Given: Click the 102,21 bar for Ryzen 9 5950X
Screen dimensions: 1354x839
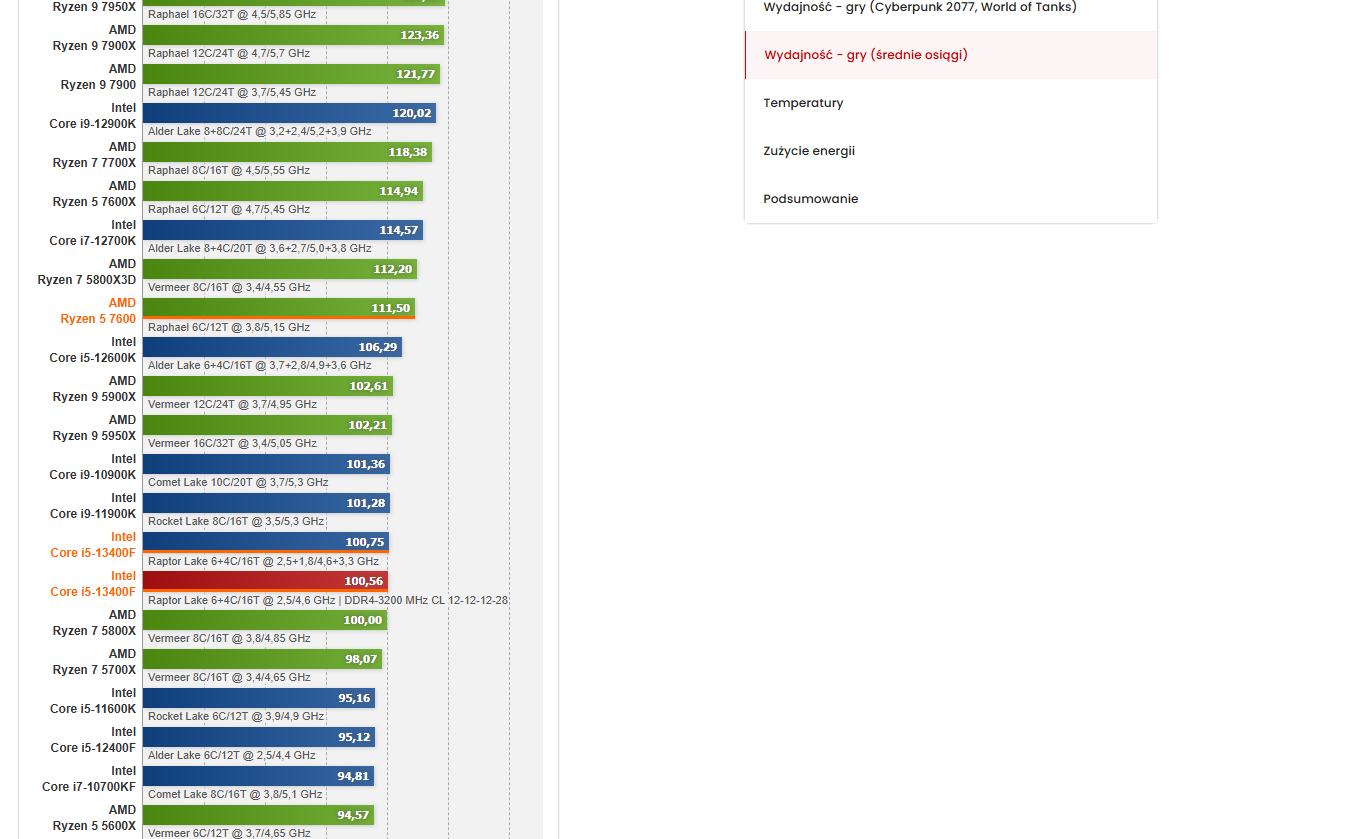Looking at the screenshot, I should point(267,425).
